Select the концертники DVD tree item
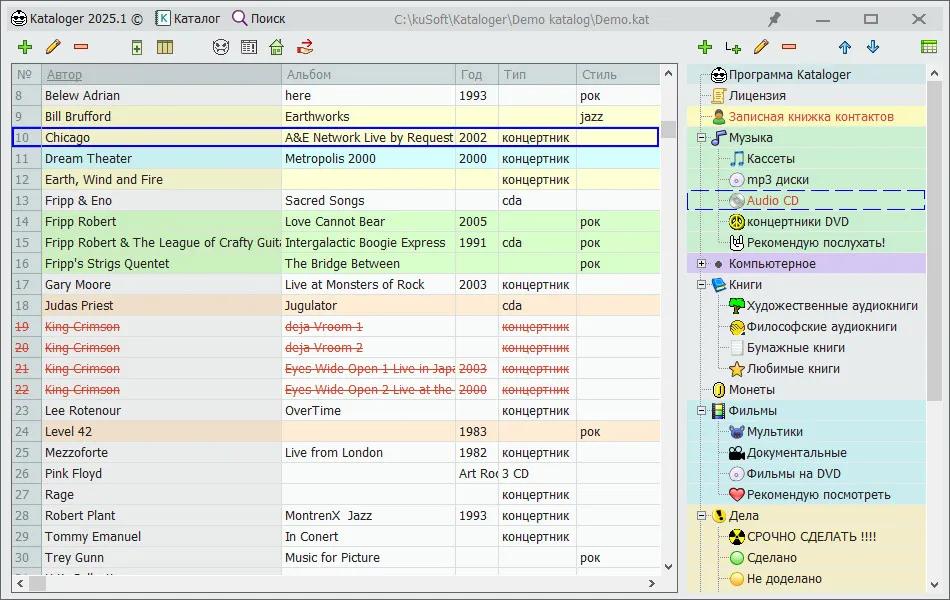Viewport: 950px width, 600px height. [797, 222]
